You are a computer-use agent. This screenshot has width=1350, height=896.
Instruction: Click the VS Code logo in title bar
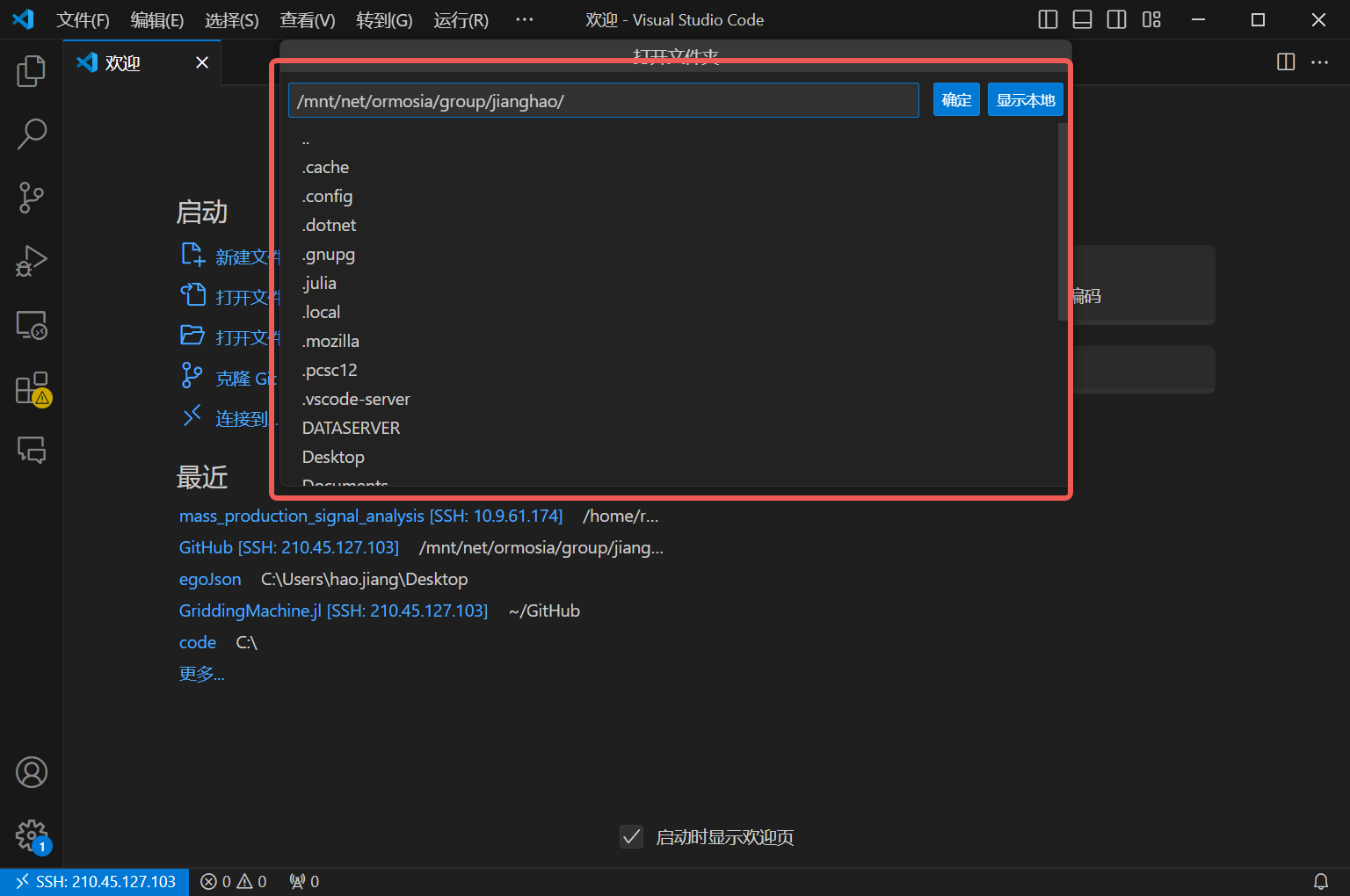(x=23, y=19)
